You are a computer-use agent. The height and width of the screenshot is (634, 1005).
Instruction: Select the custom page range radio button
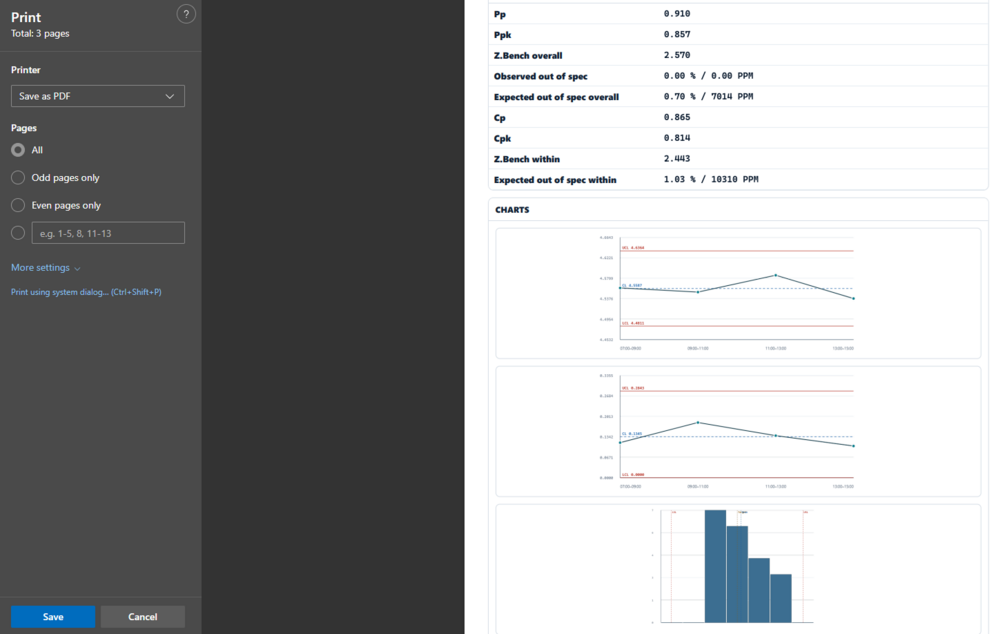[18, 233]
